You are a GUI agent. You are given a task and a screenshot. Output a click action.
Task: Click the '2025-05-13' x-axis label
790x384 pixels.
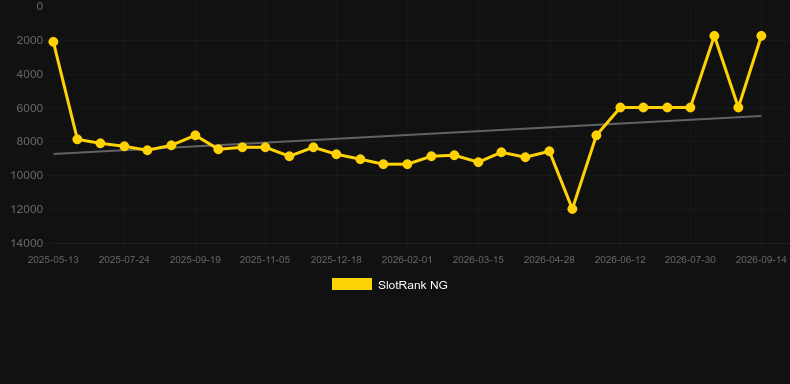click(x=53, y=260)
